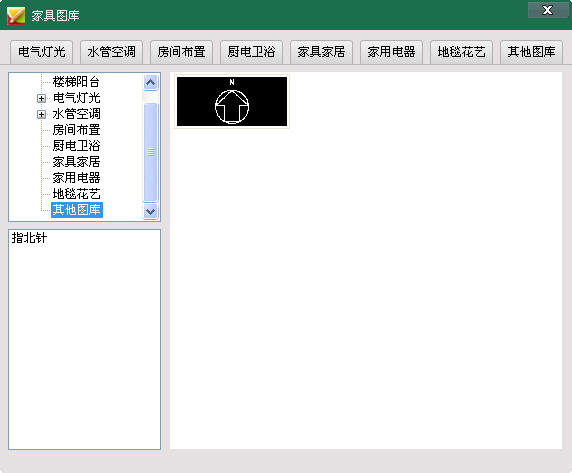Select 楼梯阳台 in the tree
The height and width of the screenshot is (473, 572).
pyautogui.click(x=76, y=82)
